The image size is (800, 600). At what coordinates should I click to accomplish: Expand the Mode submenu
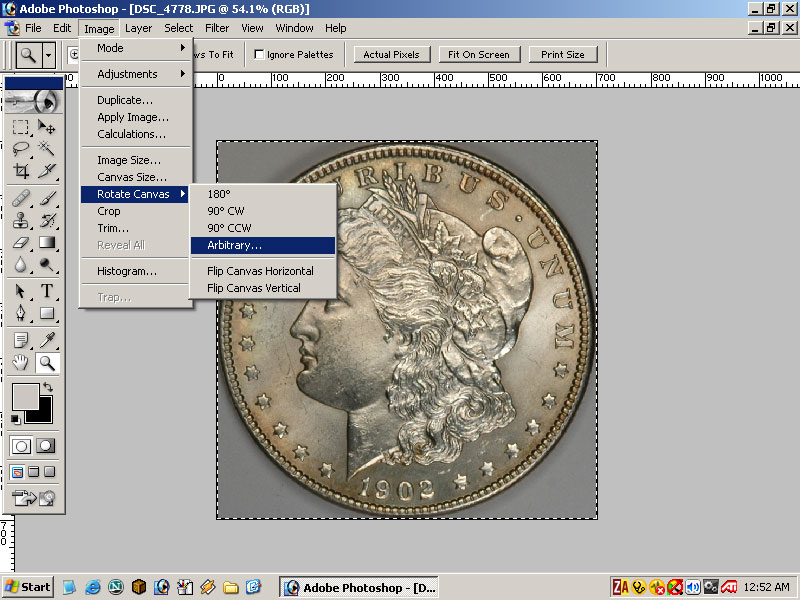[x=135, y=48]
